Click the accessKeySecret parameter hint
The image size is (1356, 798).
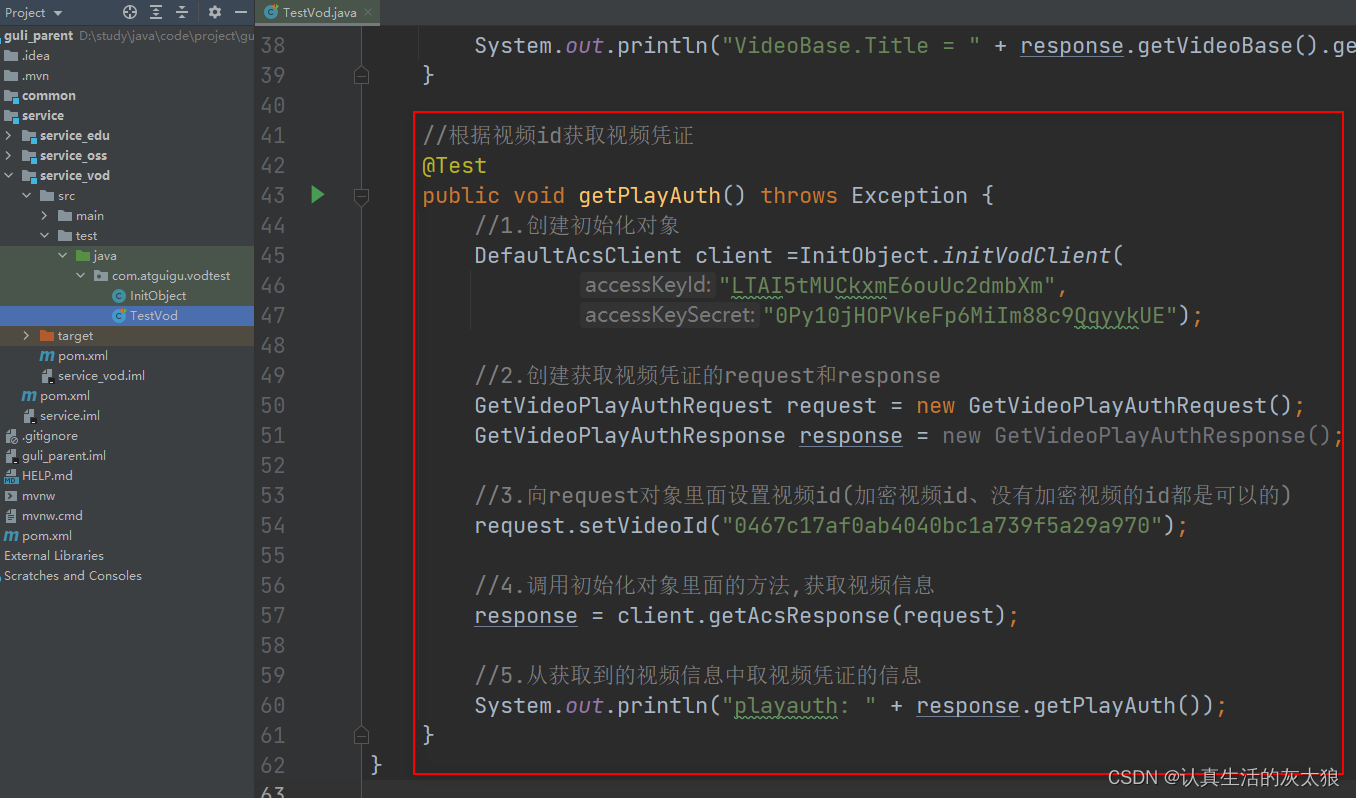[x=670, y=316]
